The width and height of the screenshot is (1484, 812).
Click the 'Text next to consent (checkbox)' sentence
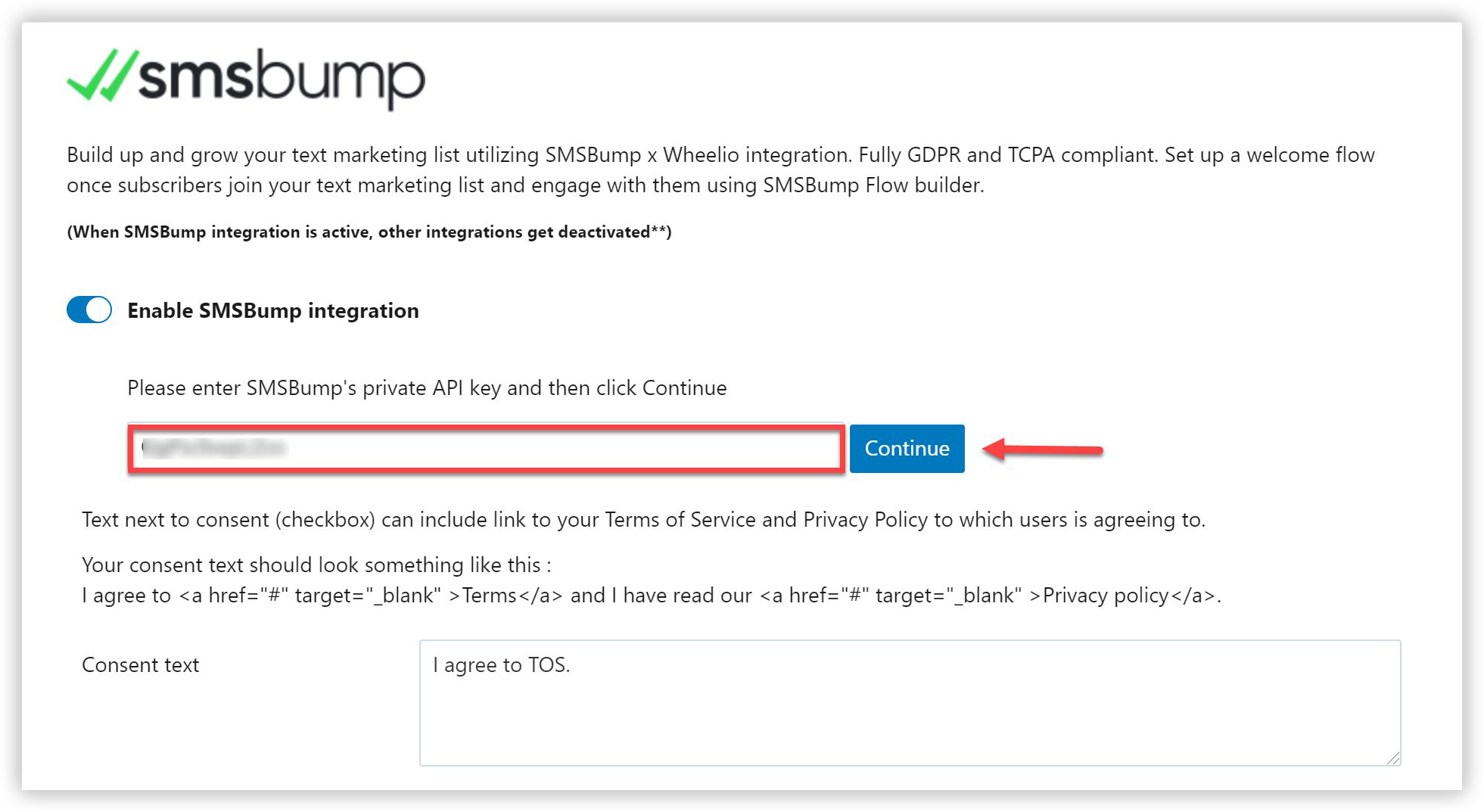pyautogui.click(x=643, y=519)
